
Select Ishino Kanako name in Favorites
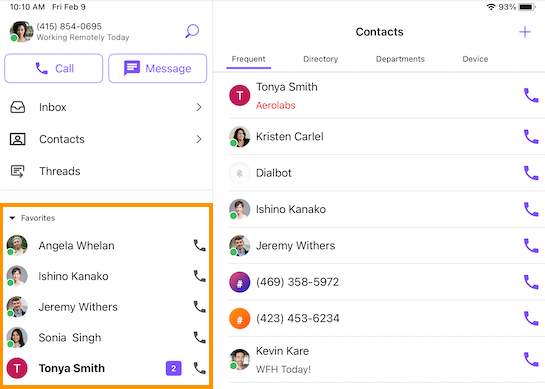tap(73, 276)
